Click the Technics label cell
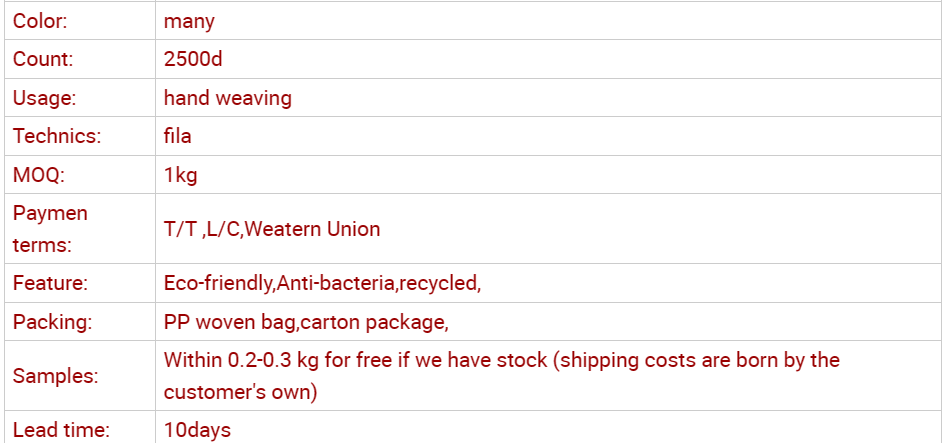The image size is (947, 443). tap(57, 136)
